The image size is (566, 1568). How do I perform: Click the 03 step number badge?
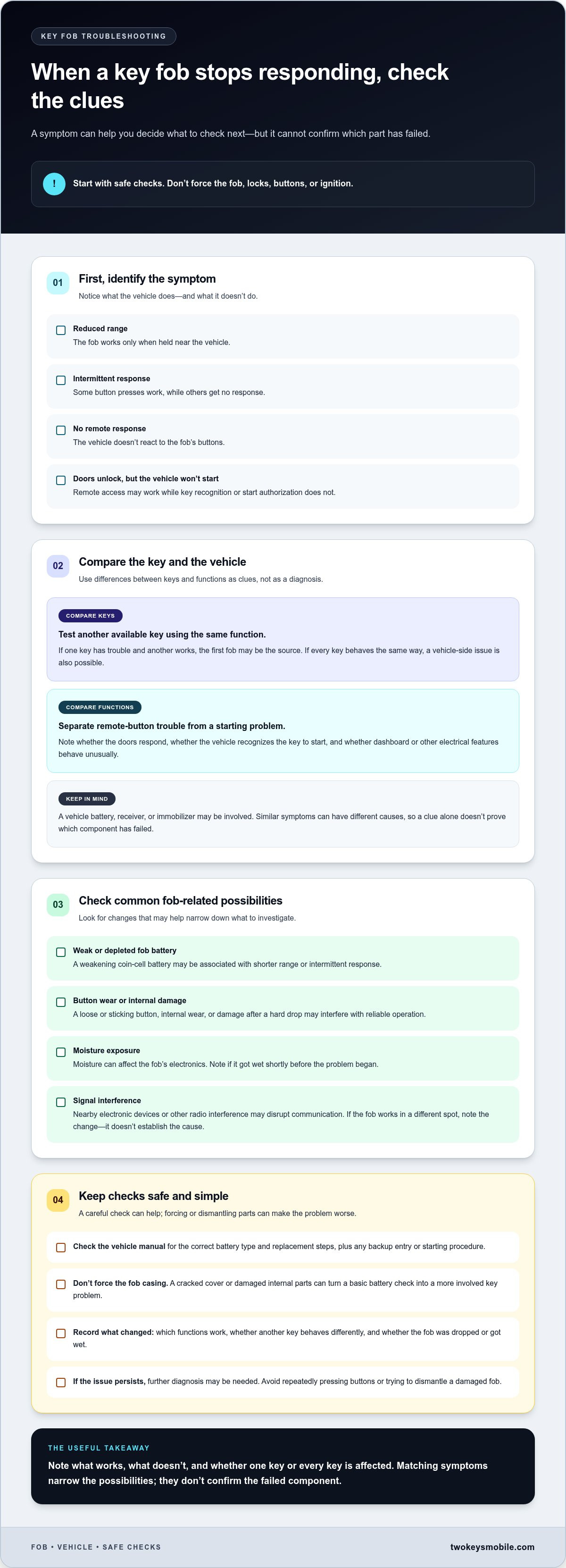coord(58,905)
